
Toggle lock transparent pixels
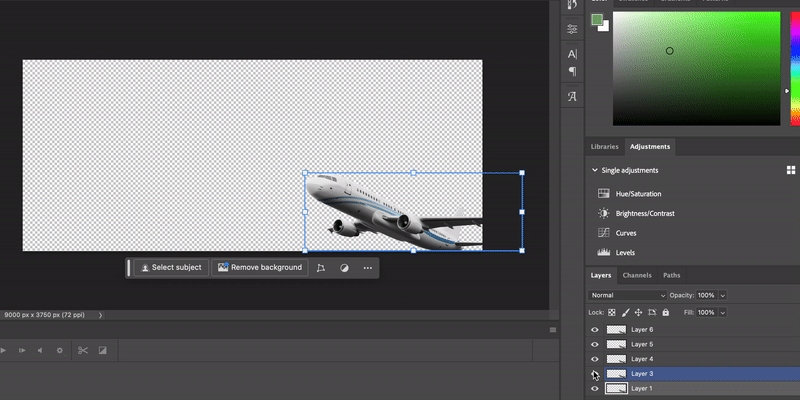[612, 312]
